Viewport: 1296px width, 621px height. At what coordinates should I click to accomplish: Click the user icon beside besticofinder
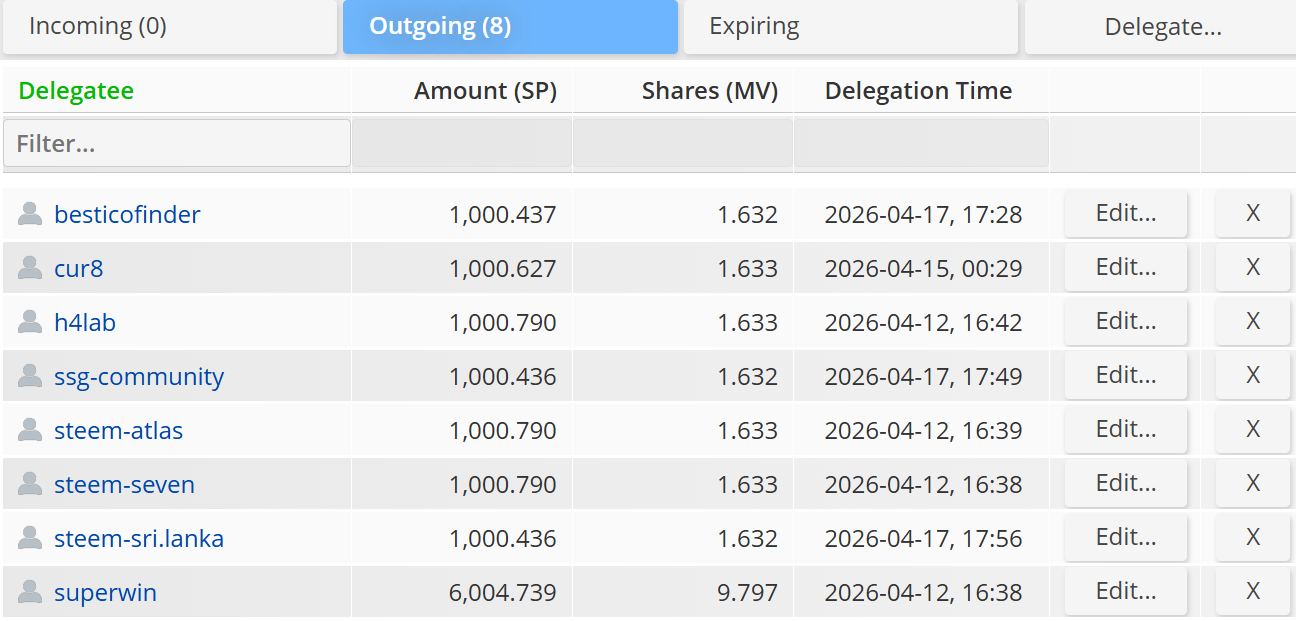click(30, 214)
